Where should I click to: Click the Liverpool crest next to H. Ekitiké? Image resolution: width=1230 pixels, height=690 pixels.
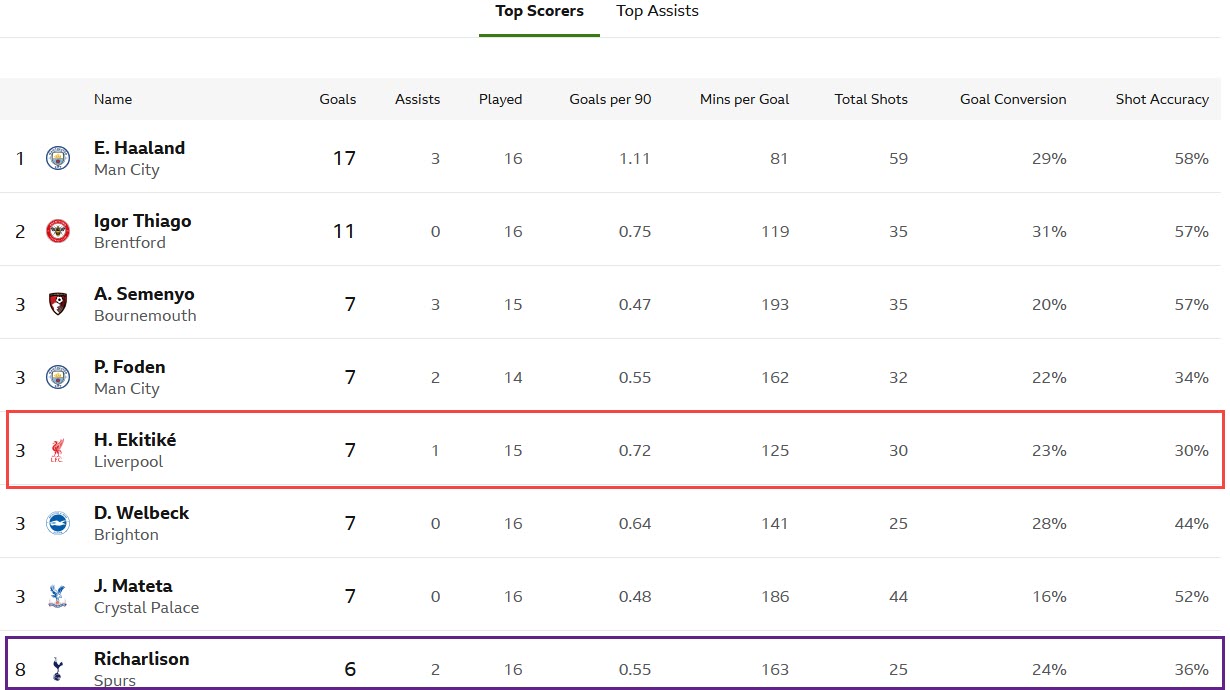pyautogui.click(x=58, y=451)
